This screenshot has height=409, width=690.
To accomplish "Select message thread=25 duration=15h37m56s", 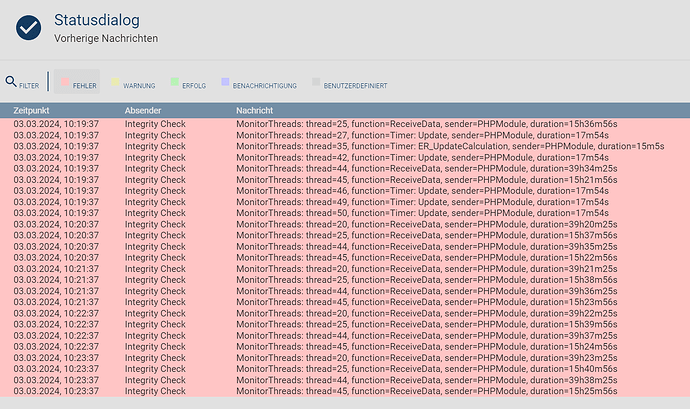I will 345,235.
